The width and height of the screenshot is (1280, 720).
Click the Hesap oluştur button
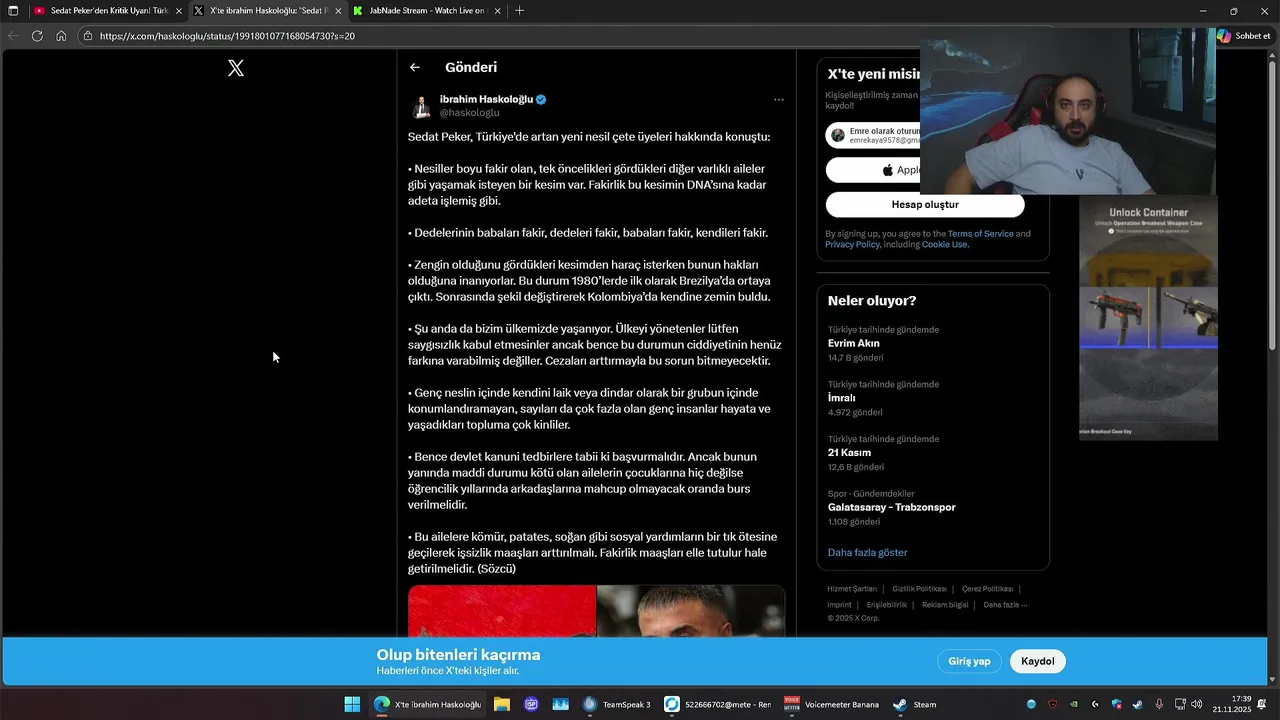click(x=925, y=204)
